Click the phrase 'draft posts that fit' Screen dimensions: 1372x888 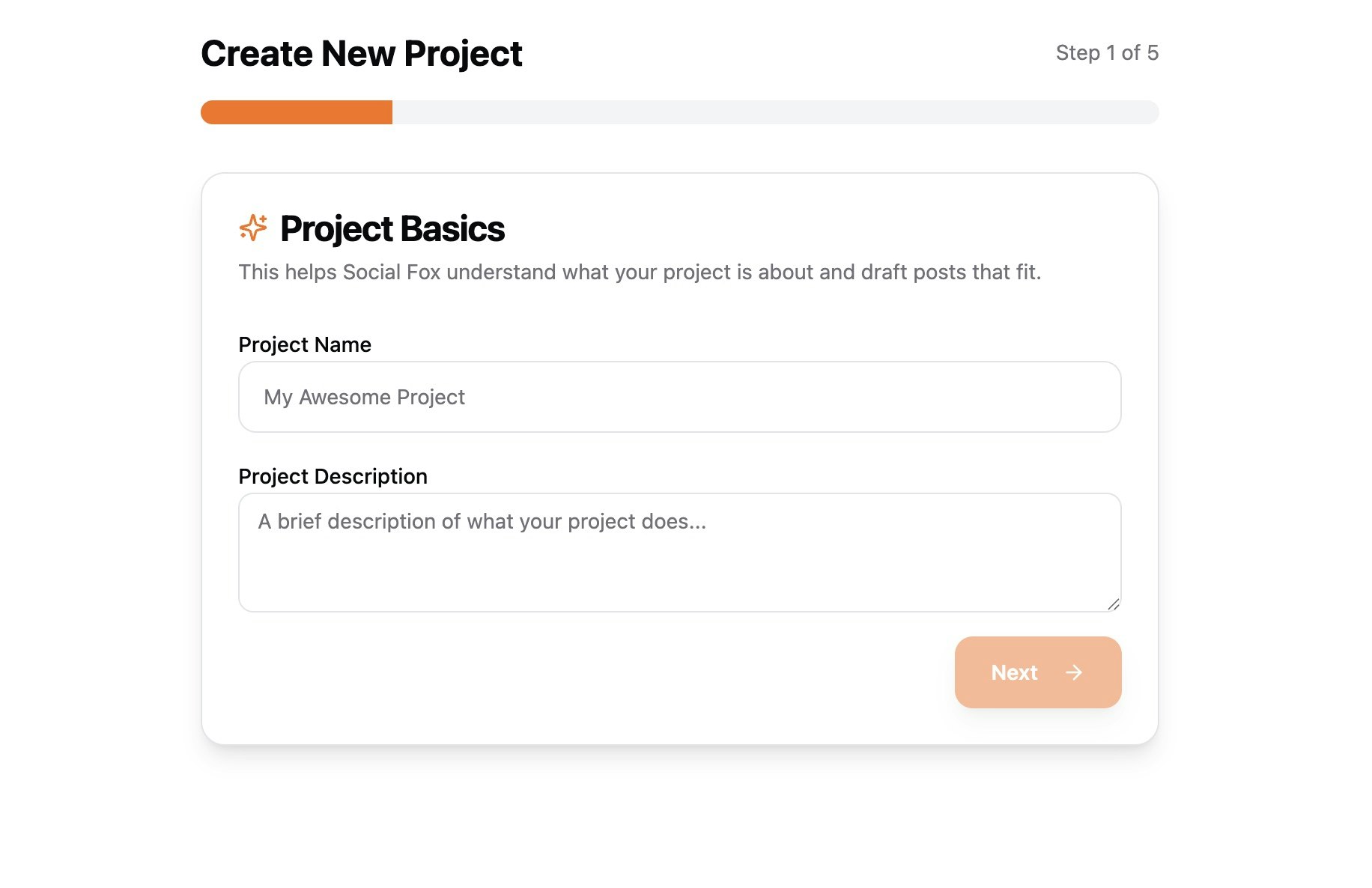click(950, 272)
